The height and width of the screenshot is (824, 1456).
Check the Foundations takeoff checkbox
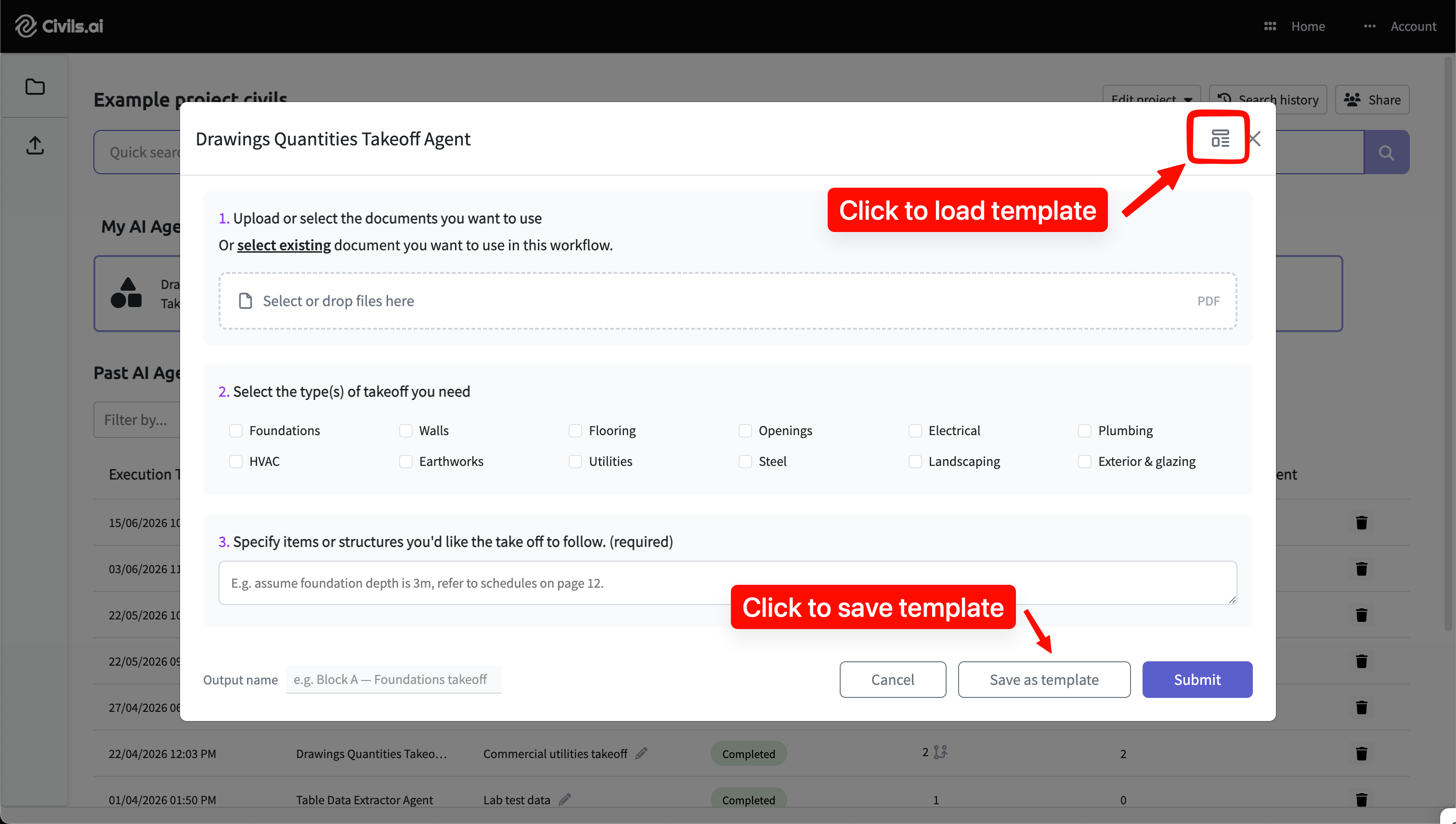235,431
